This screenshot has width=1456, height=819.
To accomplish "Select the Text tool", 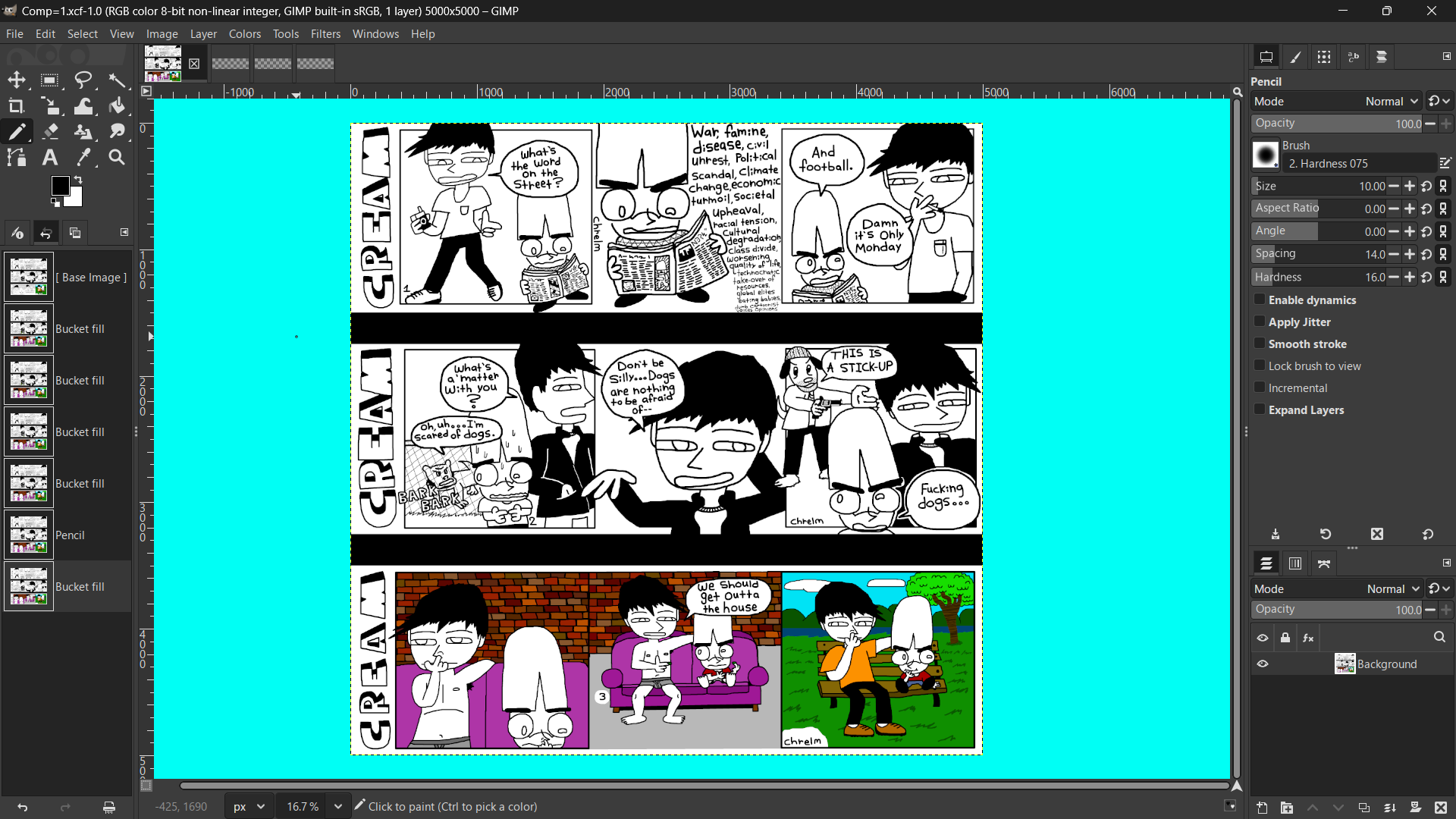I will point(50,157).
